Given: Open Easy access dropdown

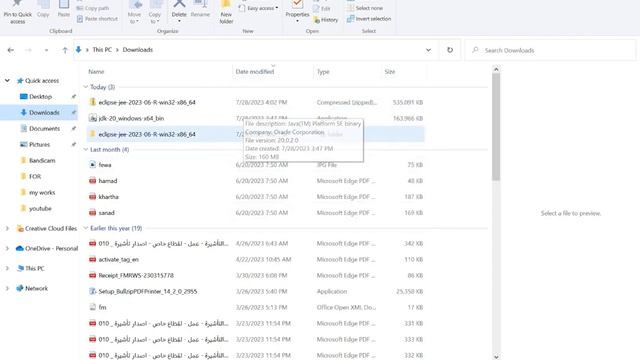Looking at the screenshot, I should pos(259,8).
